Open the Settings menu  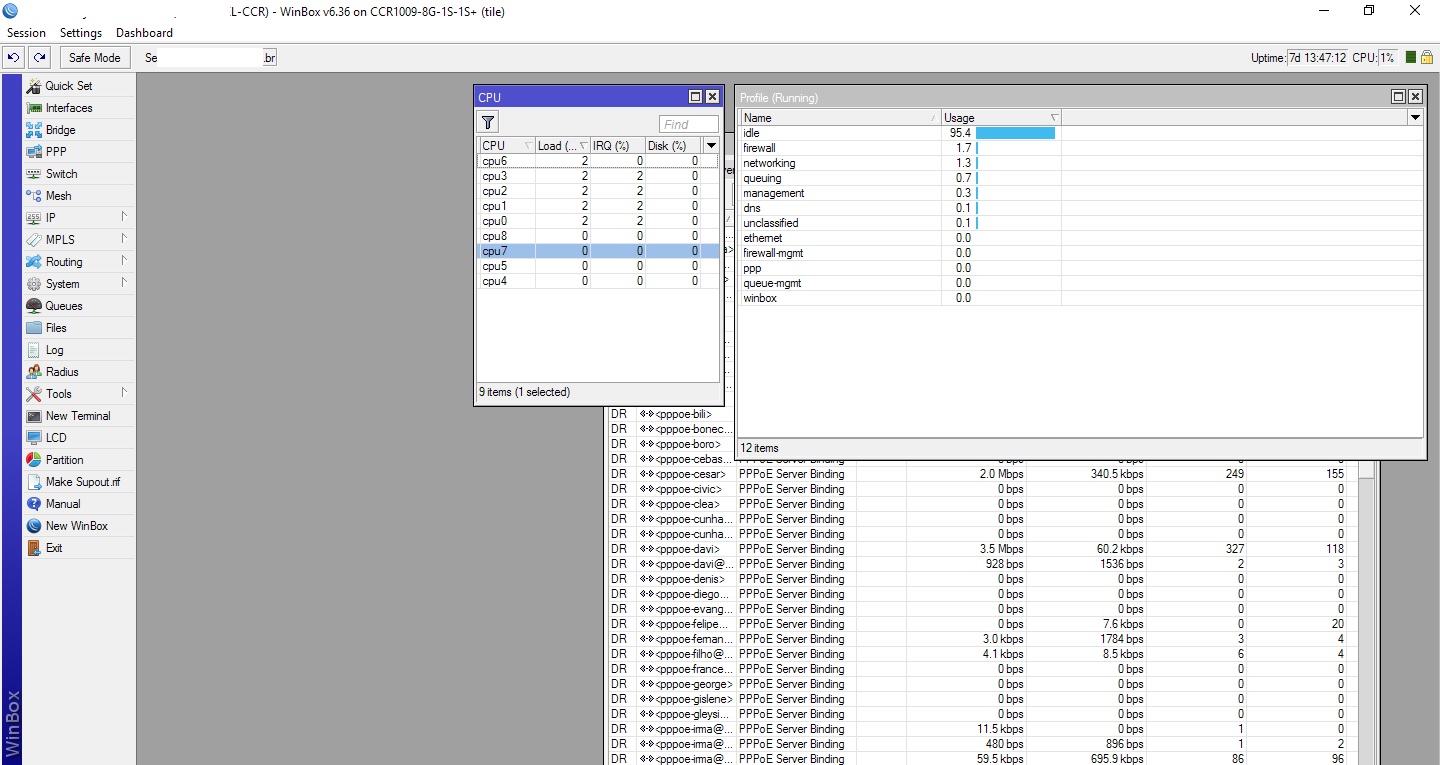coord(81,33)
